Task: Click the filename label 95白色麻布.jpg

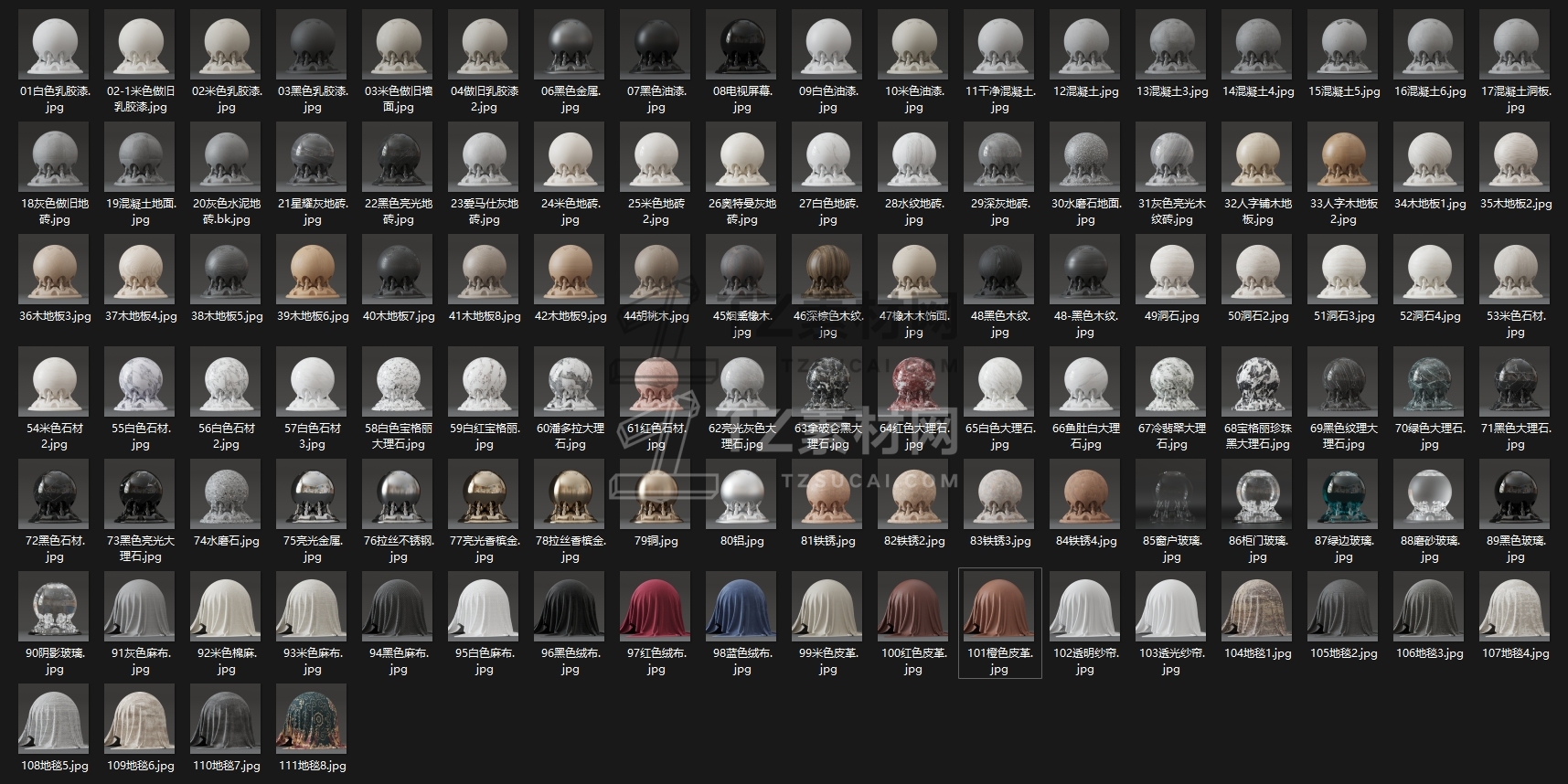Action: tap(484, 661)
